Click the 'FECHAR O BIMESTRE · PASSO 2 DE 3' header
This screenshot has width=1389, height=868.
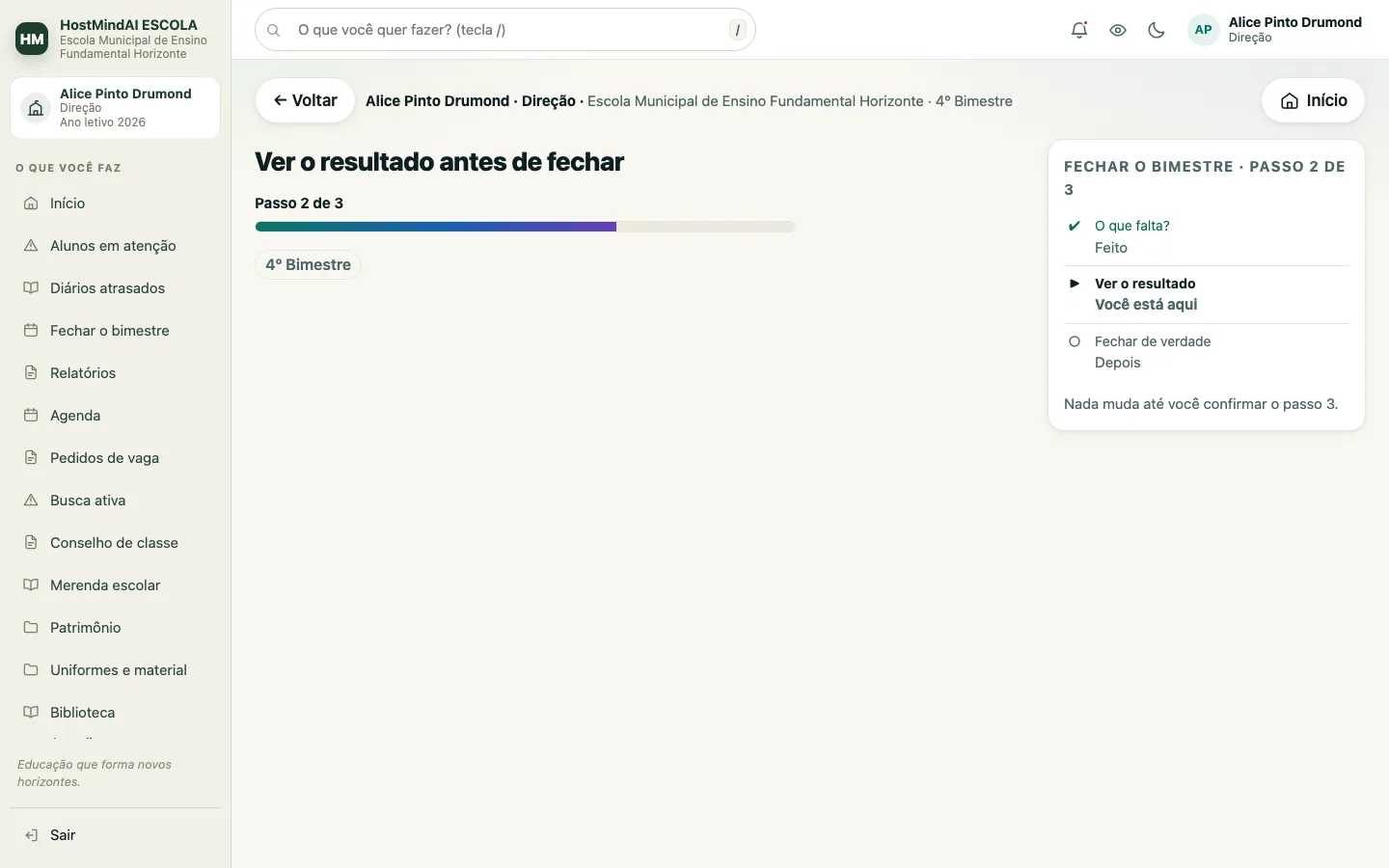1205,178
